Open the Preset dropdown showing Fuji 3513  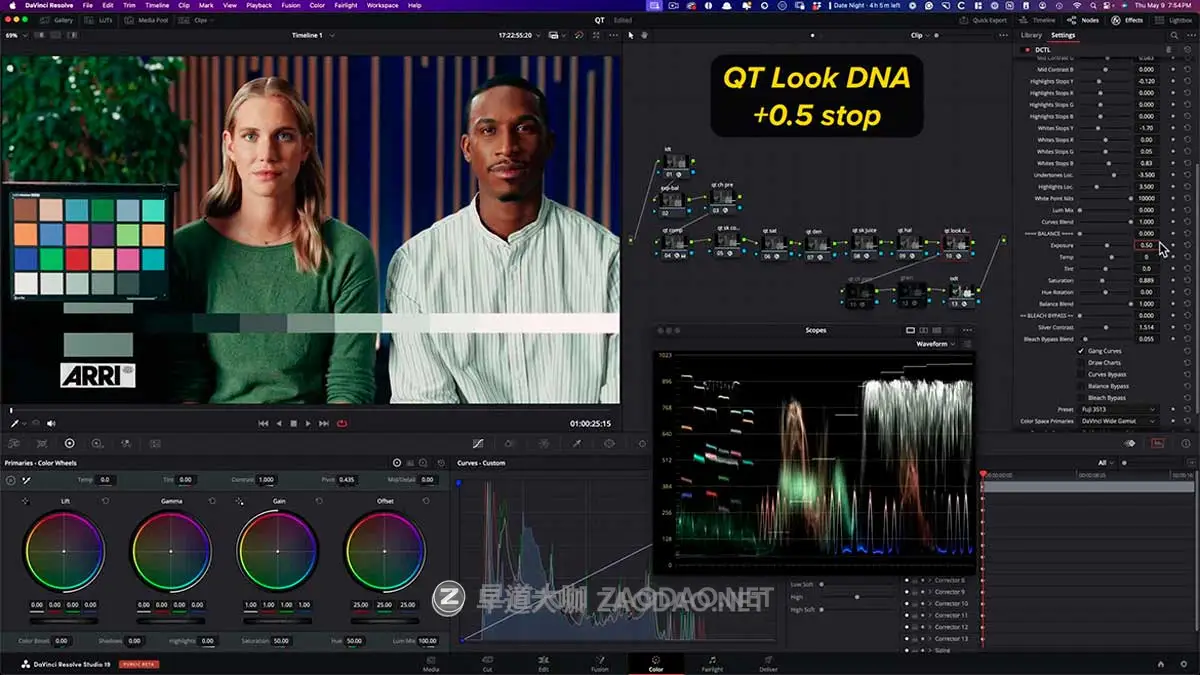tap(1118, 409)
